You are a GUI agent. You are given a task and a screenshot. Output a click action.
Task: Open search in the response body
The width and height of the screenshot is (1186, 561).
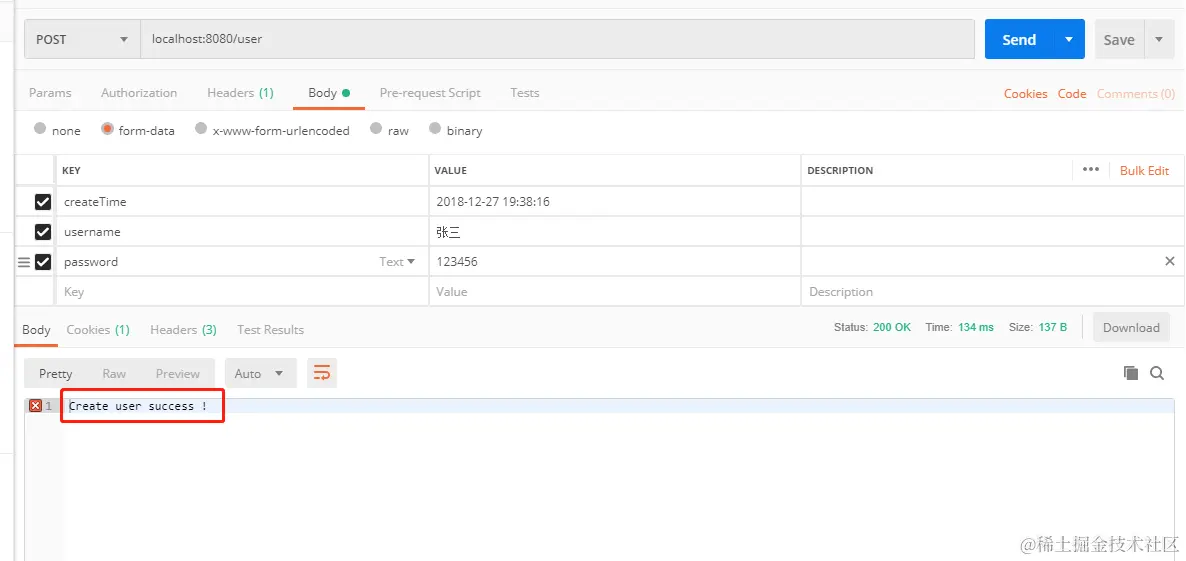click(1157, 372)
